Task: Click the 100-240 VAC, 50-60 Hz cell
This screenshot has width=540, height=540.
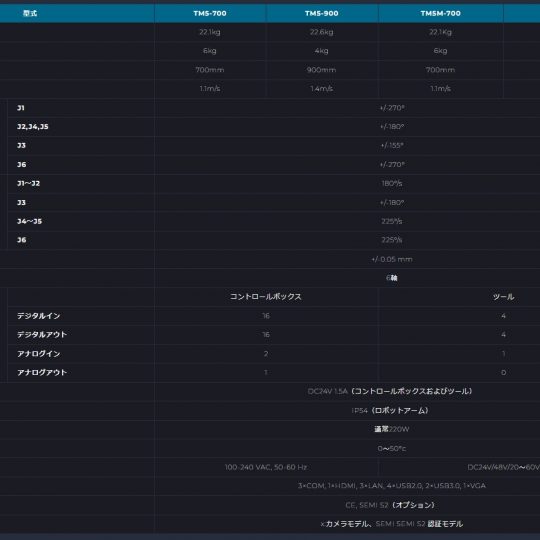Action: tap(266, 467)
